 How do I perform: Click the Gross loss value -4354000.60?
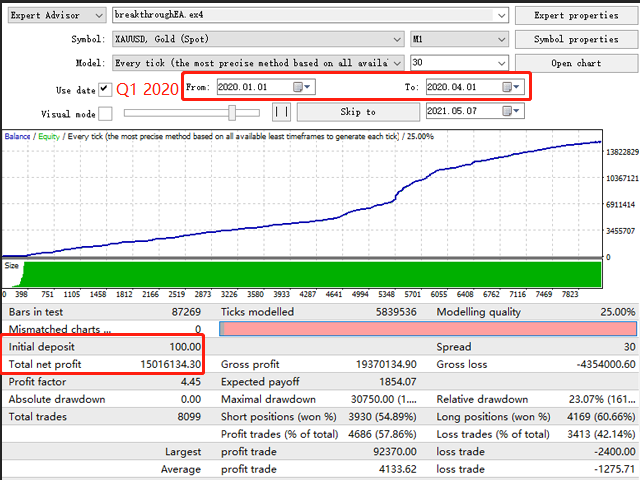point(606,364)
